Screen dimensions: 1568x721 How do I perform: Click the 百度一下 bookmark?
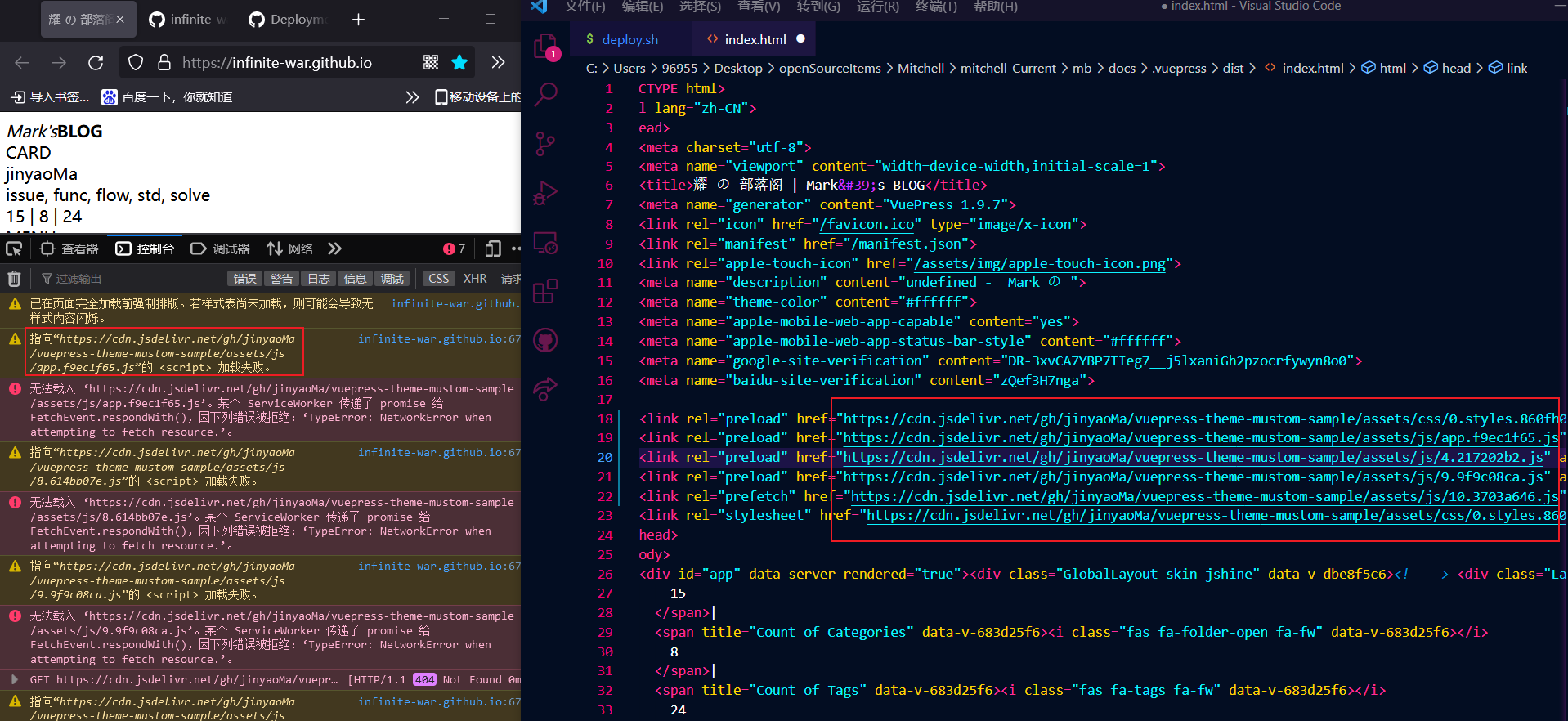[168, 97]
